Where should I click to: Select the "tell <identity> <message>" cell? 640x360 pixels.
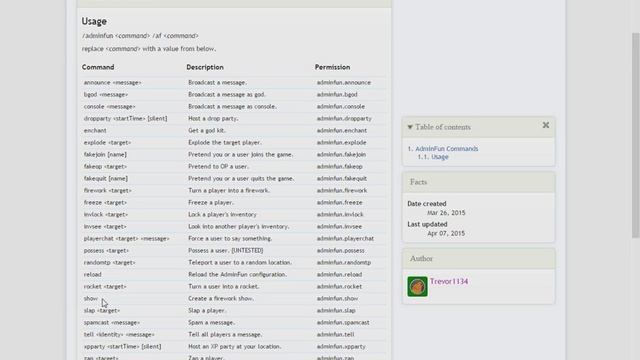tap(119, 335)
